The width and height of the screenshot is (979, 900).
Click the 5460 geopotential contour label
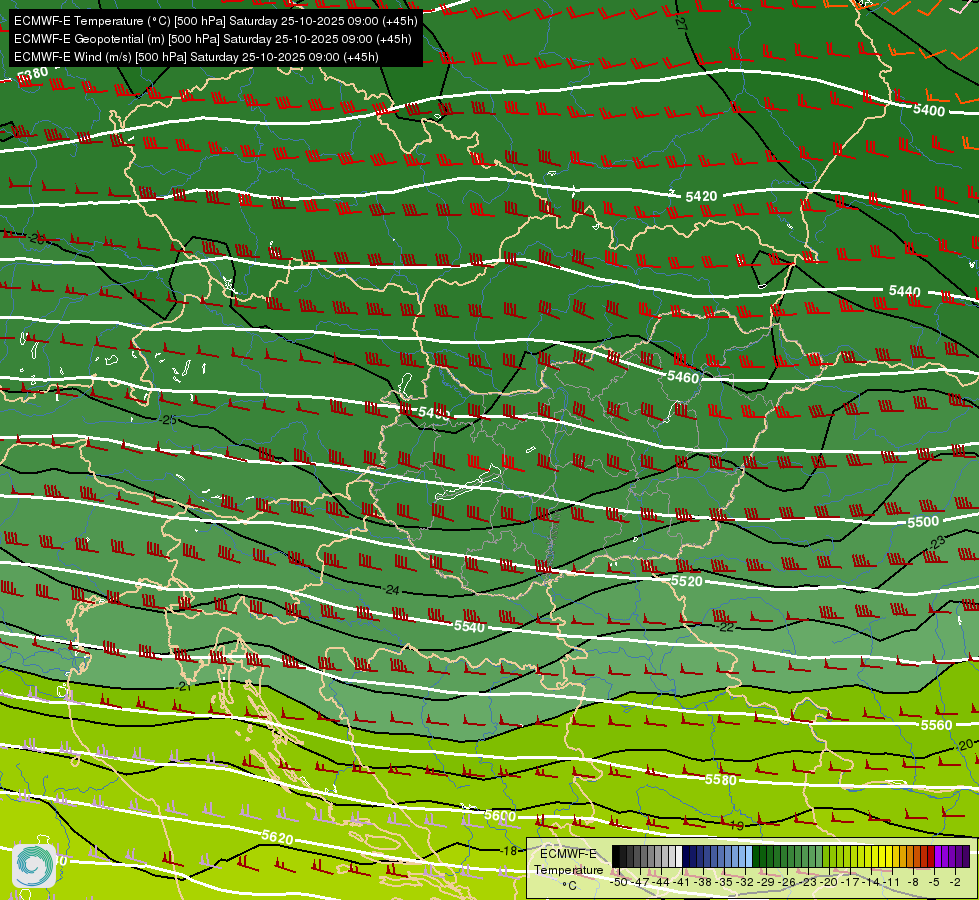(x=683, y=377)
